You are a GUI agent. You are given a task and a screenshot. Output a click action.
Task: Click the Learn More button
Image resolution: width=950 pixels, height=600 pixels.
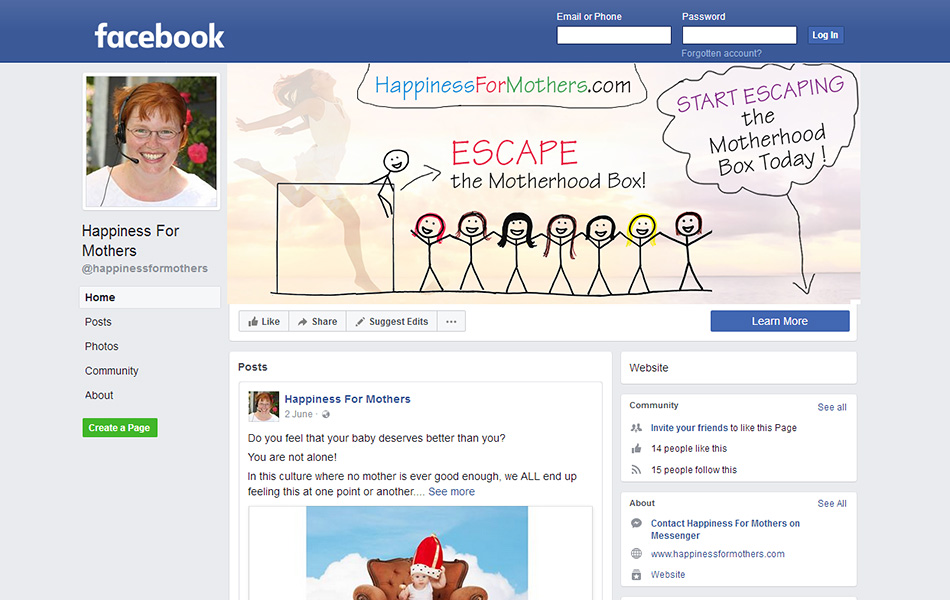(780, 321)
